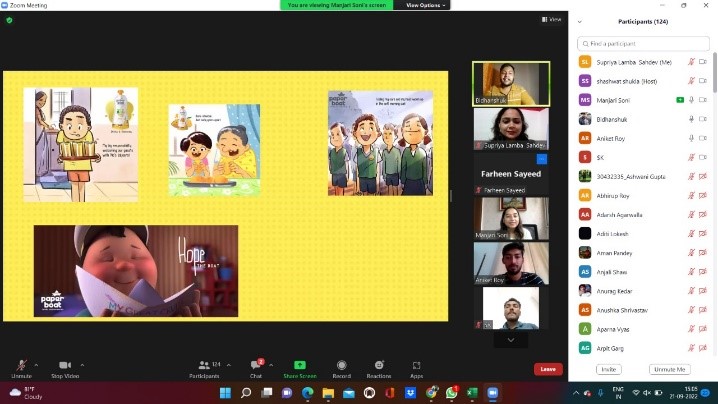Leave the meeting
The width and height of the screenshot is (718, 404).
548,369
